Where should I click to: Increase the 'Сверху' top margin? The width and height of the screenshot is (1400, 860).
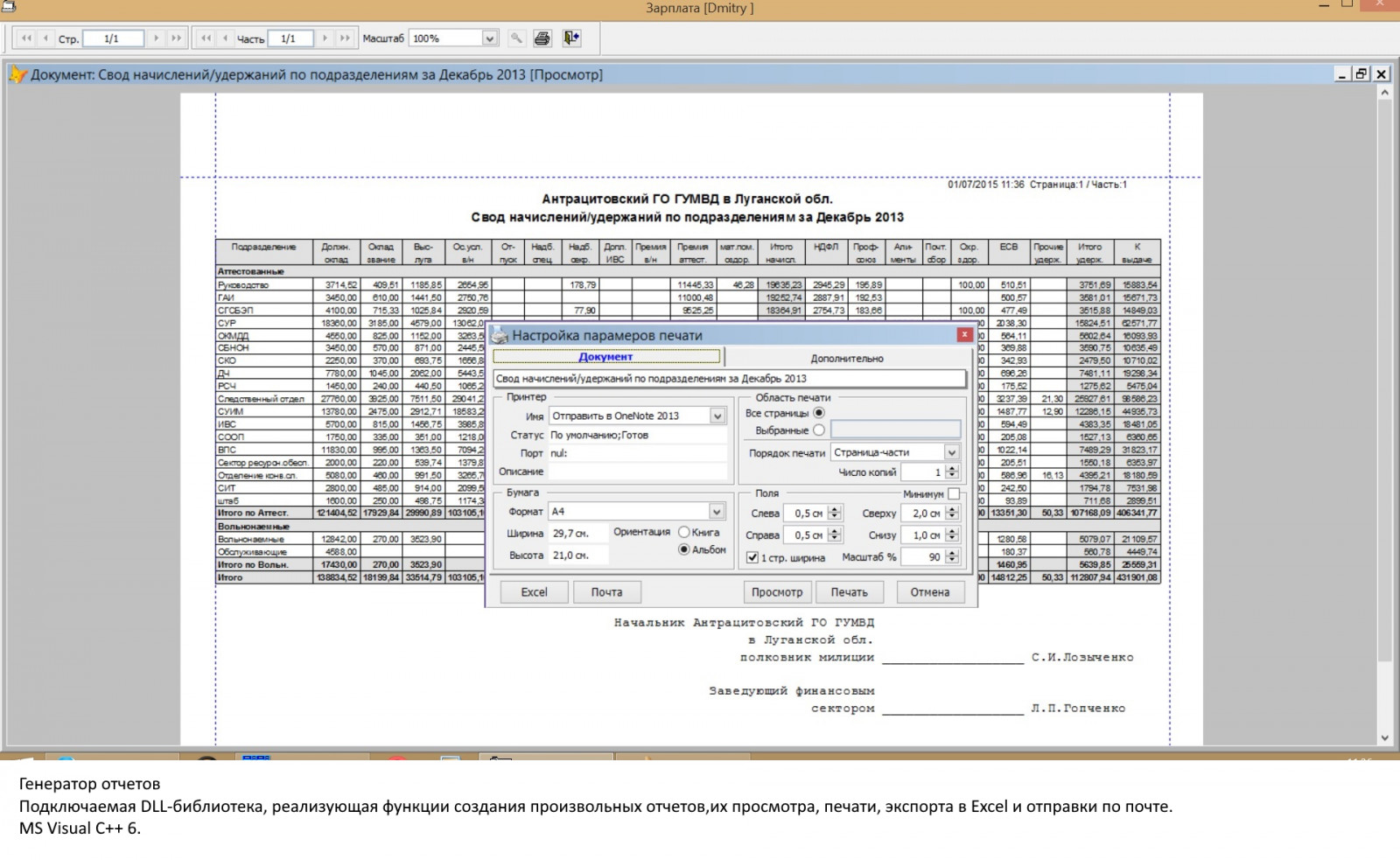[952, 509]
